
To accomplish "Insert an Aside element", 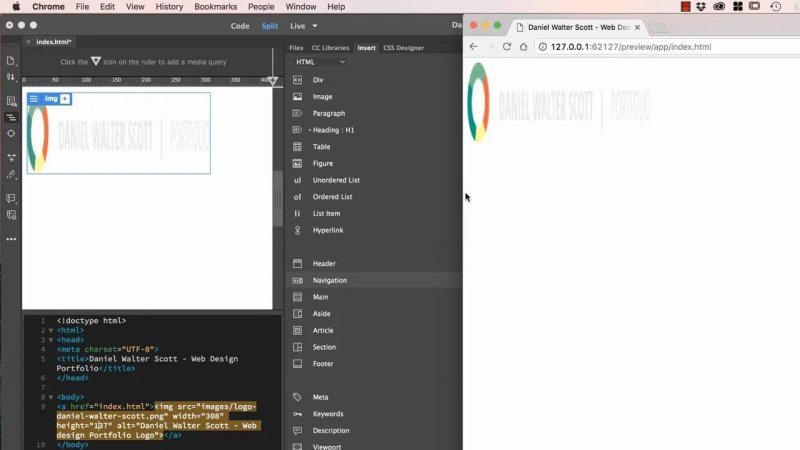I will [x=321, y=314].
